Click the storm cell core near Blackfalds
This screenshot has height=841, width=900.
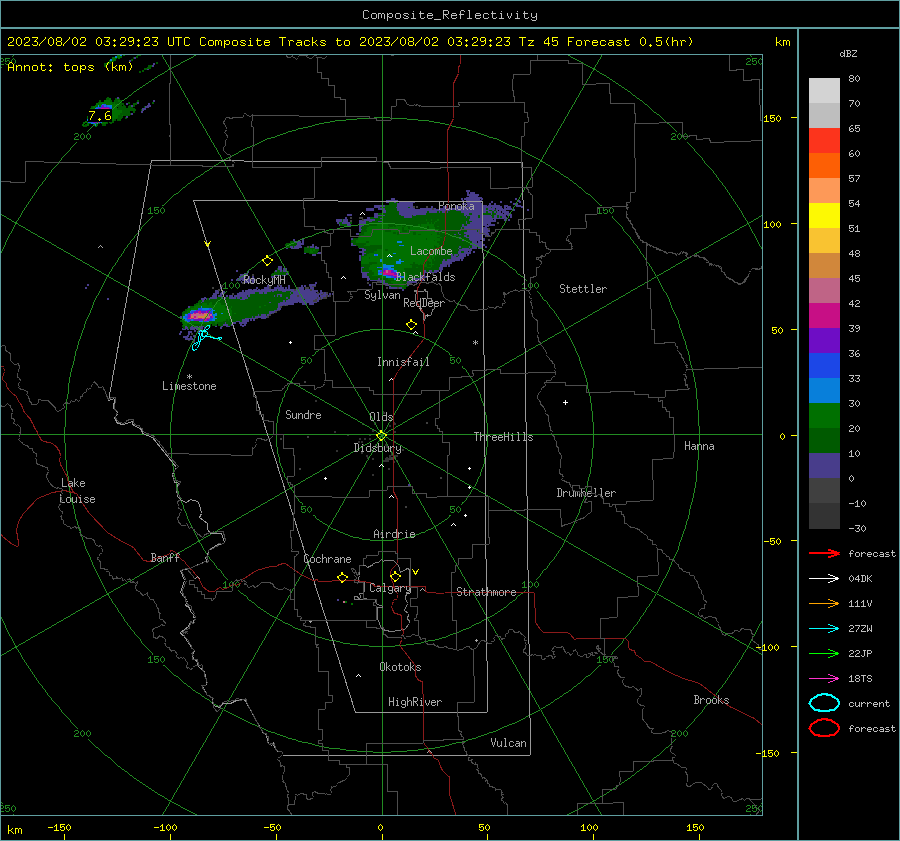tap(387, 272)
